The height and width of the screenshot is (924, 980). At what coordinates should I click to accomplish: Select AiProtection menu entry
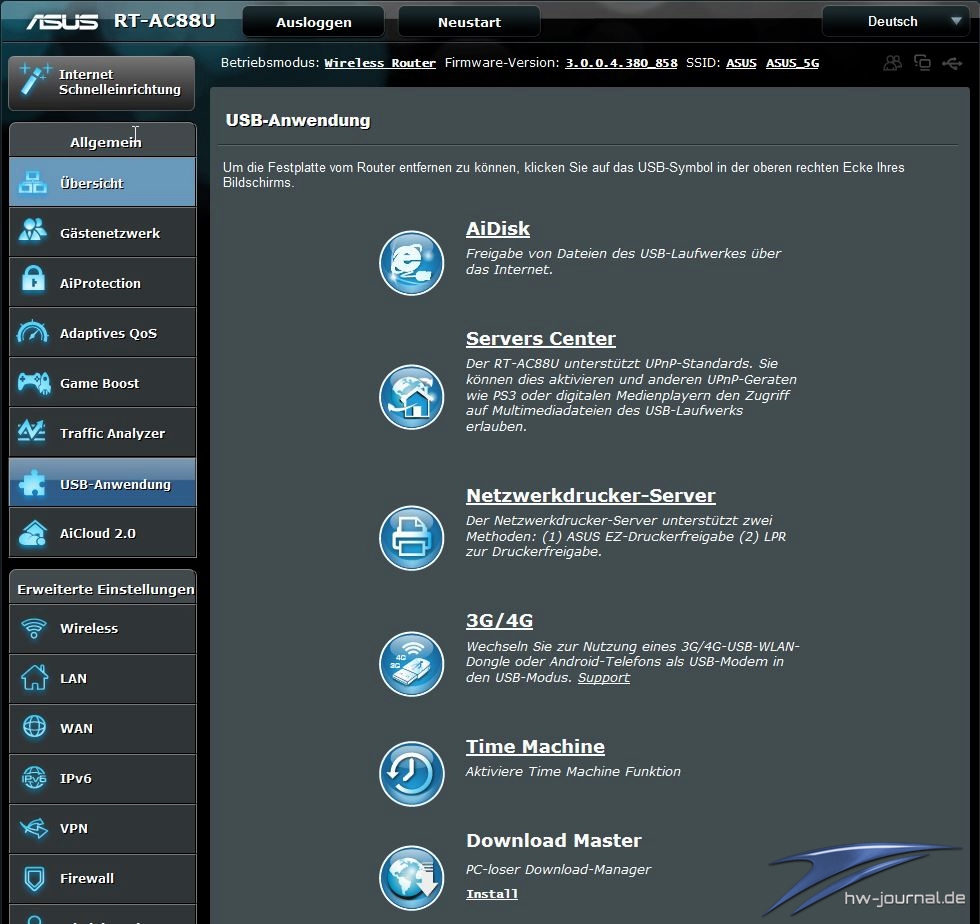102,283
